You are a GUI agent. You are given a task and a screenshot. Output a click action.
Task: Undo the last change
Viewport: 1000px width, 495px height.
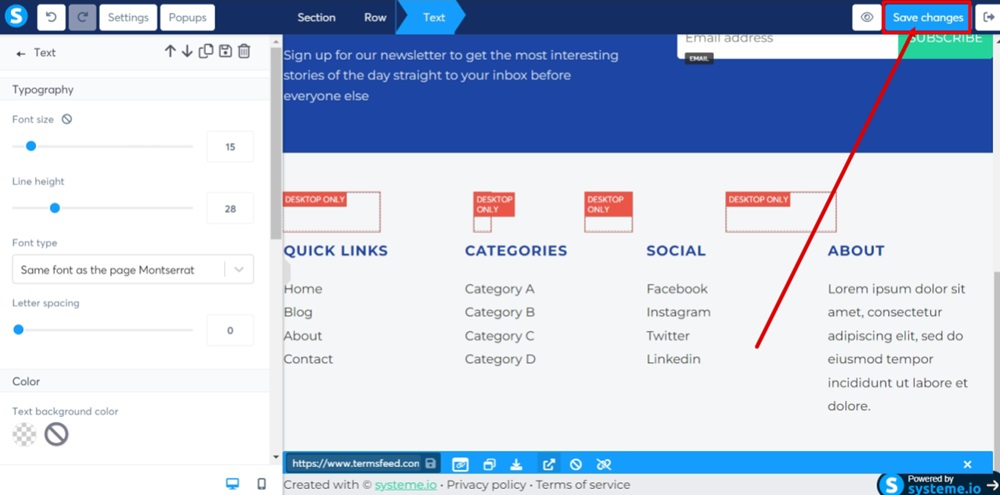tap(52, 17)
